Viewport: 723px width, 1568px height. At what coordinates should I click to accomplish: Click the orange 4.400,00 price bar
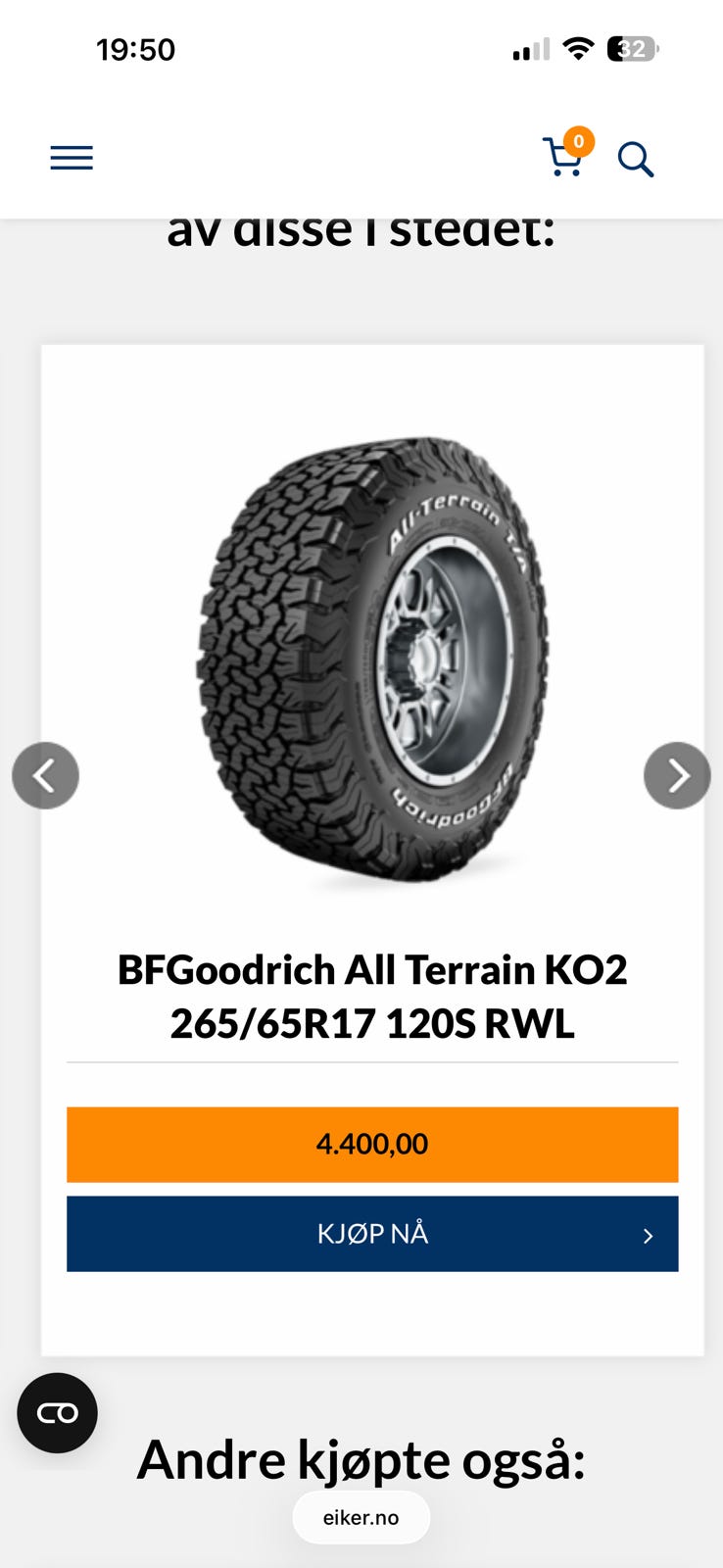point(372,1145)
